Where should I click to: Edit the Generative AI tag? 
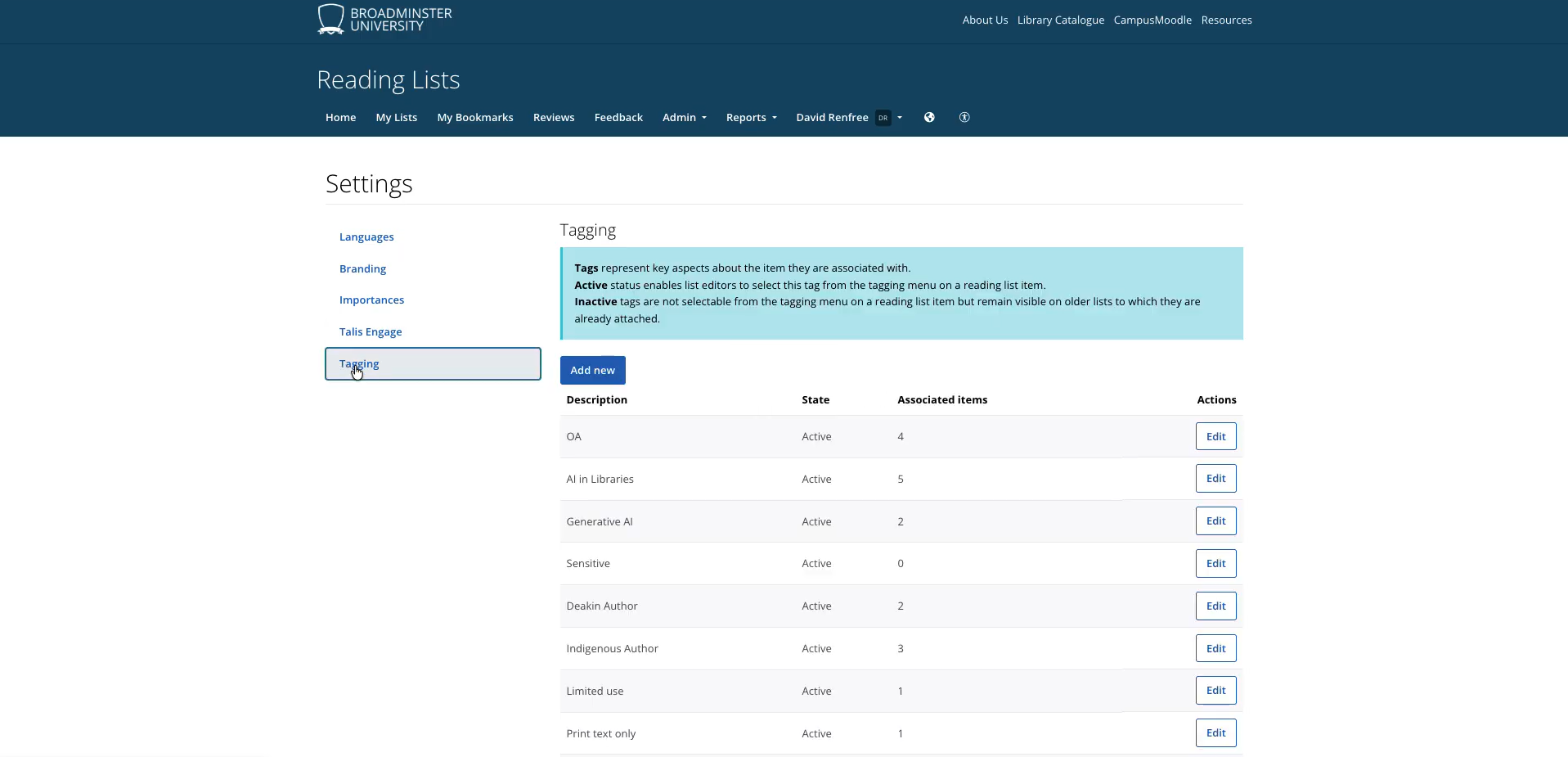[1215, 521]
